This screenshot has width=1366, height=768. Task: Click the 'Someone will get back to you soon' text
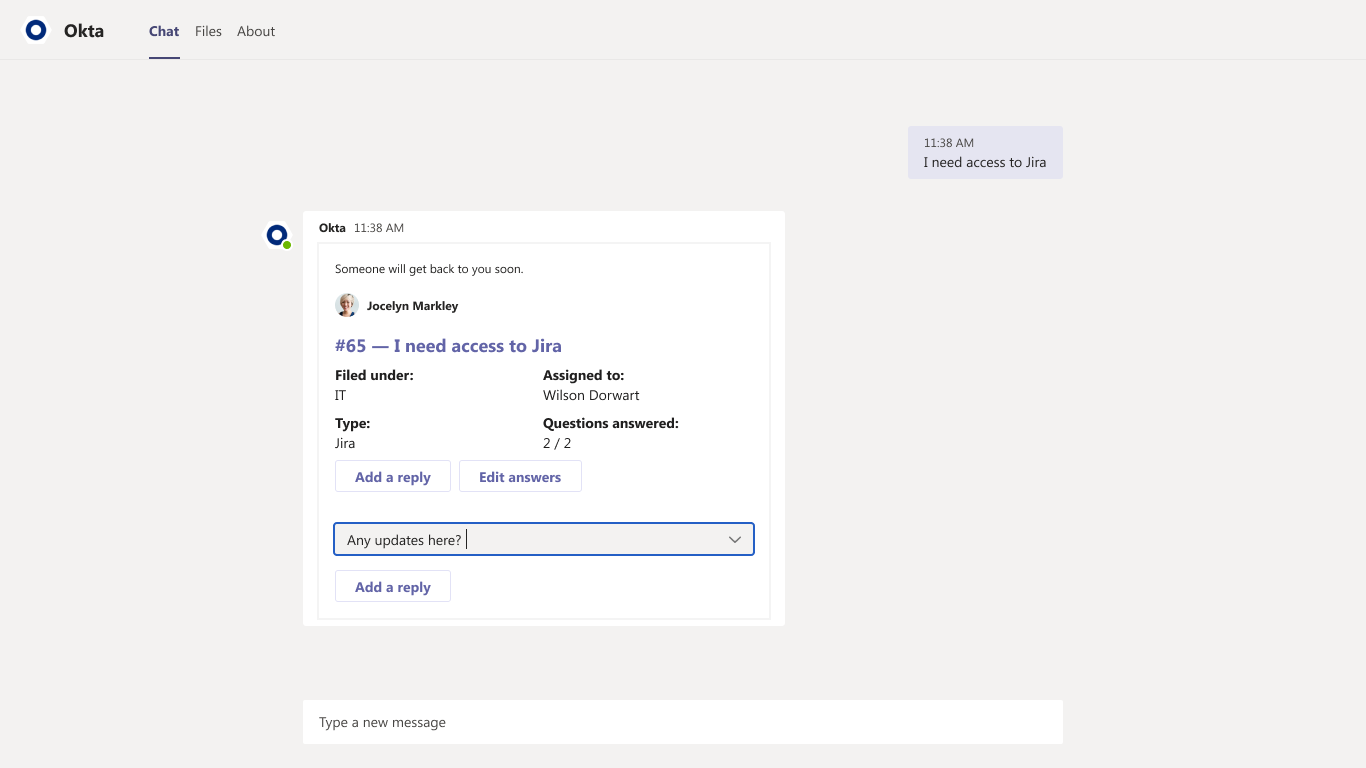tap(429, 269)
